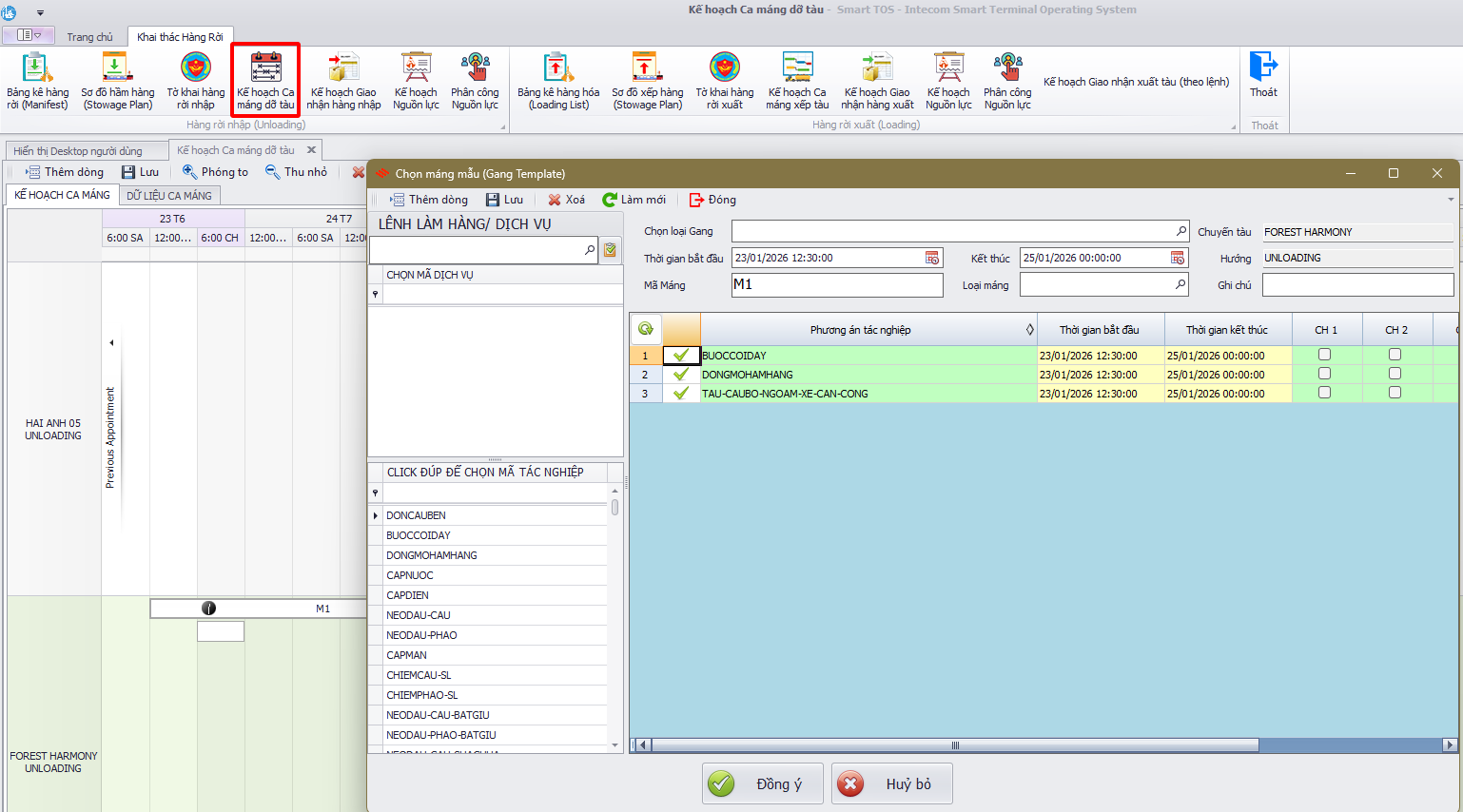Tick CH 1 checkbox for BUOCCOIDAY row
The image size is (1463, 812).
[x=1324, y=355]
